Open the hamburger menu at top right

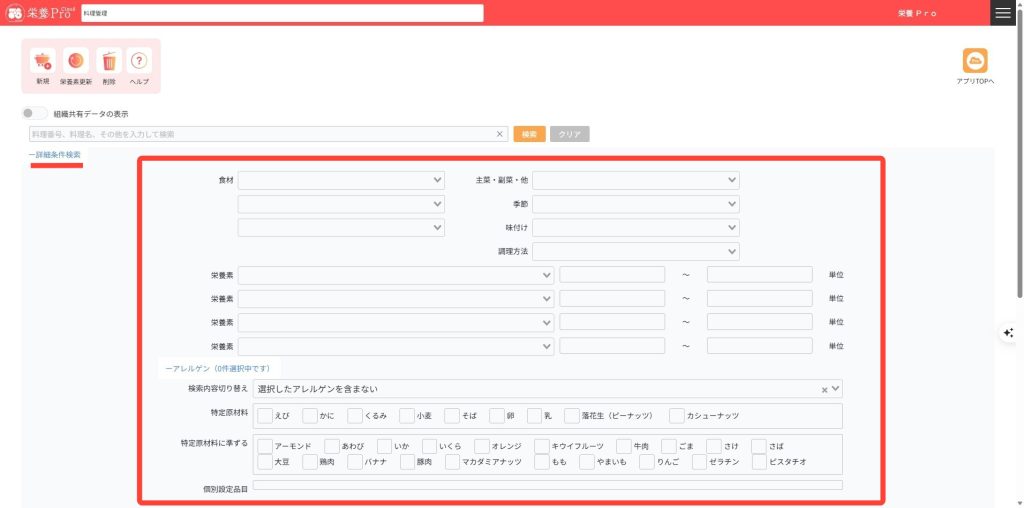(x=1003, y=13)
